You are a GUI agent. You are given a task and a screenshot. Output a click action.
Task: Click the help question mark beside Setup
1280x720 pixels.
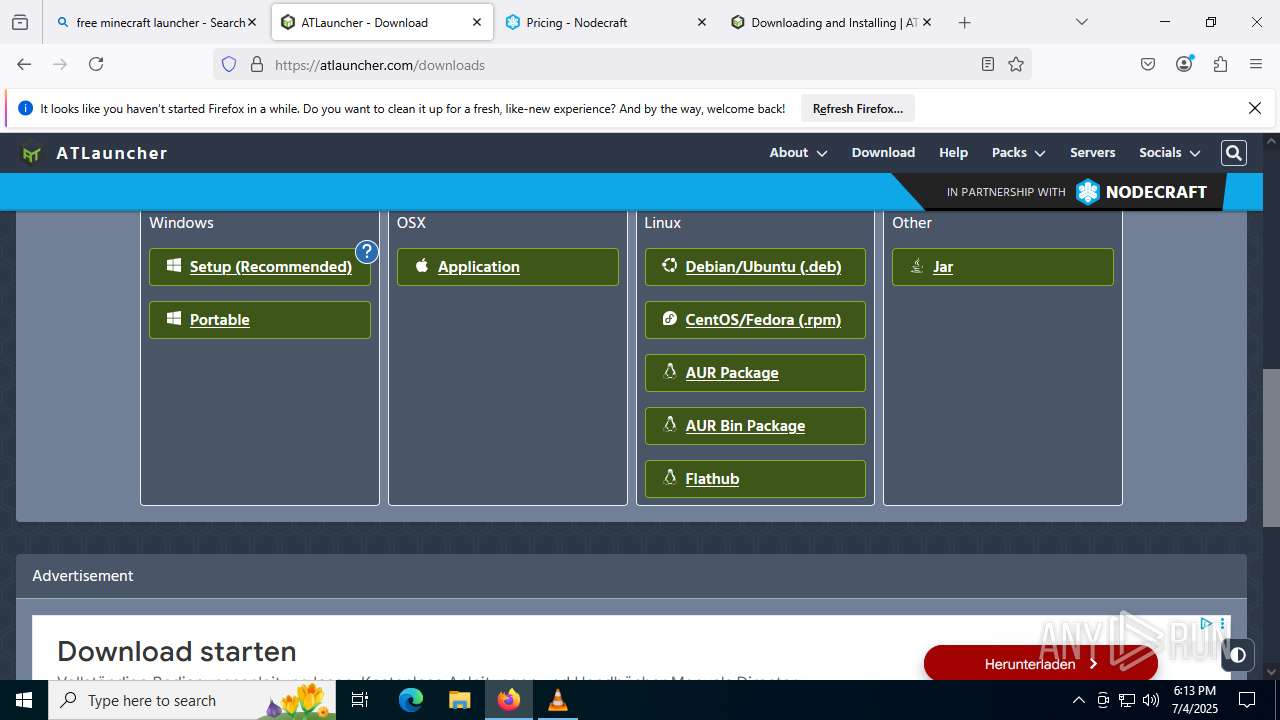click(x=367, y=251)
